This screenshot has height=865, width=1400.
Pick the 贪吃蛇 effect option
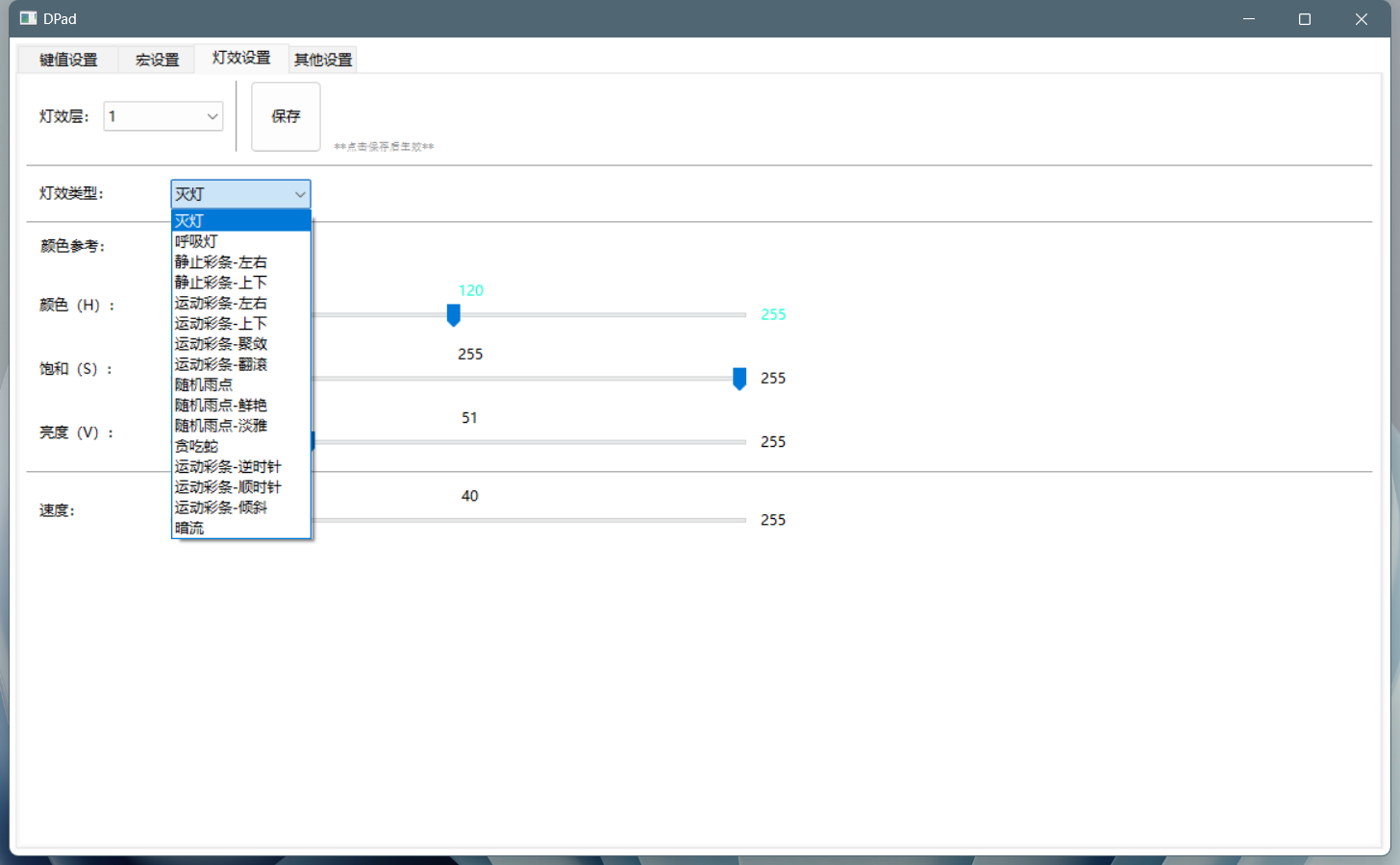197,446
